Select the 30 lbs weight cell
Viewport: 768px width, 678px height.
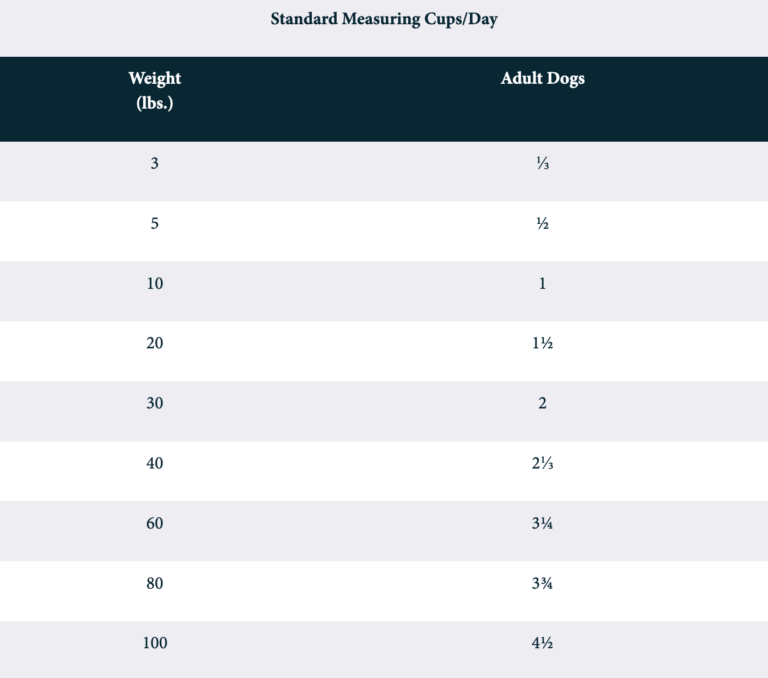click(155, 403)
